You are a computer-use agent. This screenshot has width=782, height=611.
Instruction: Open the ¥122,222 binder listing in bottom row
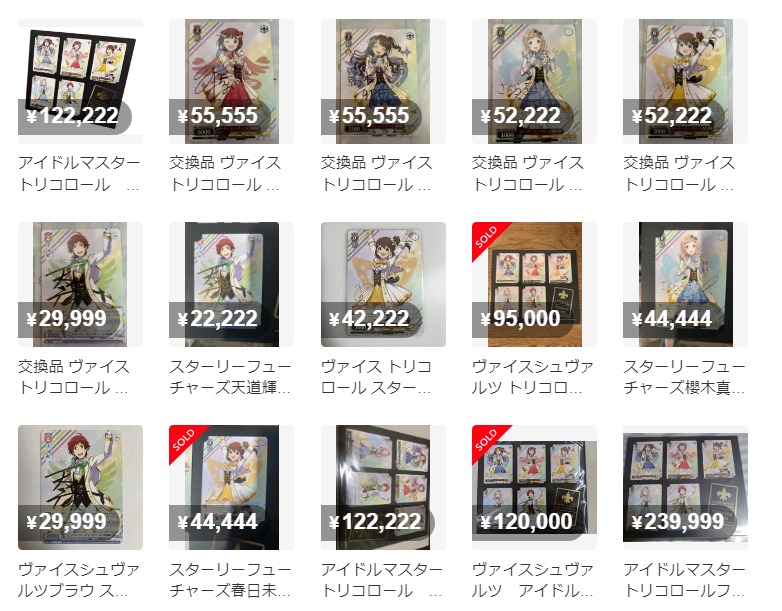click(x=383, y=487)
